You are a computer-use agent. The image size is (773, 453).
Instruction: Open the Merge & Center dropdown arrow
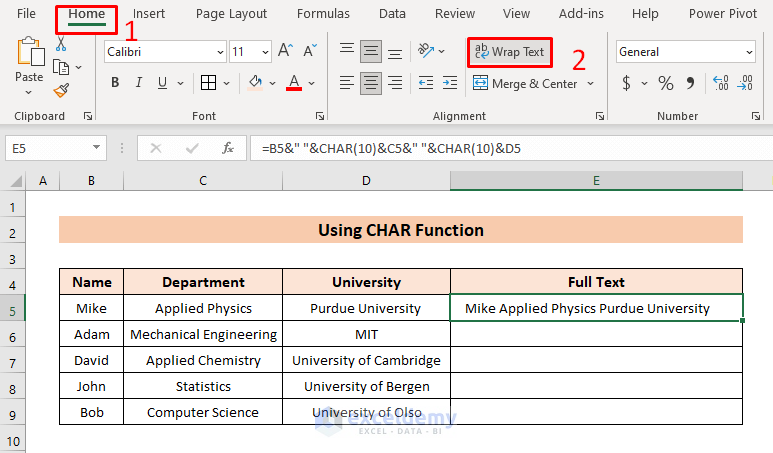(590, 84)
